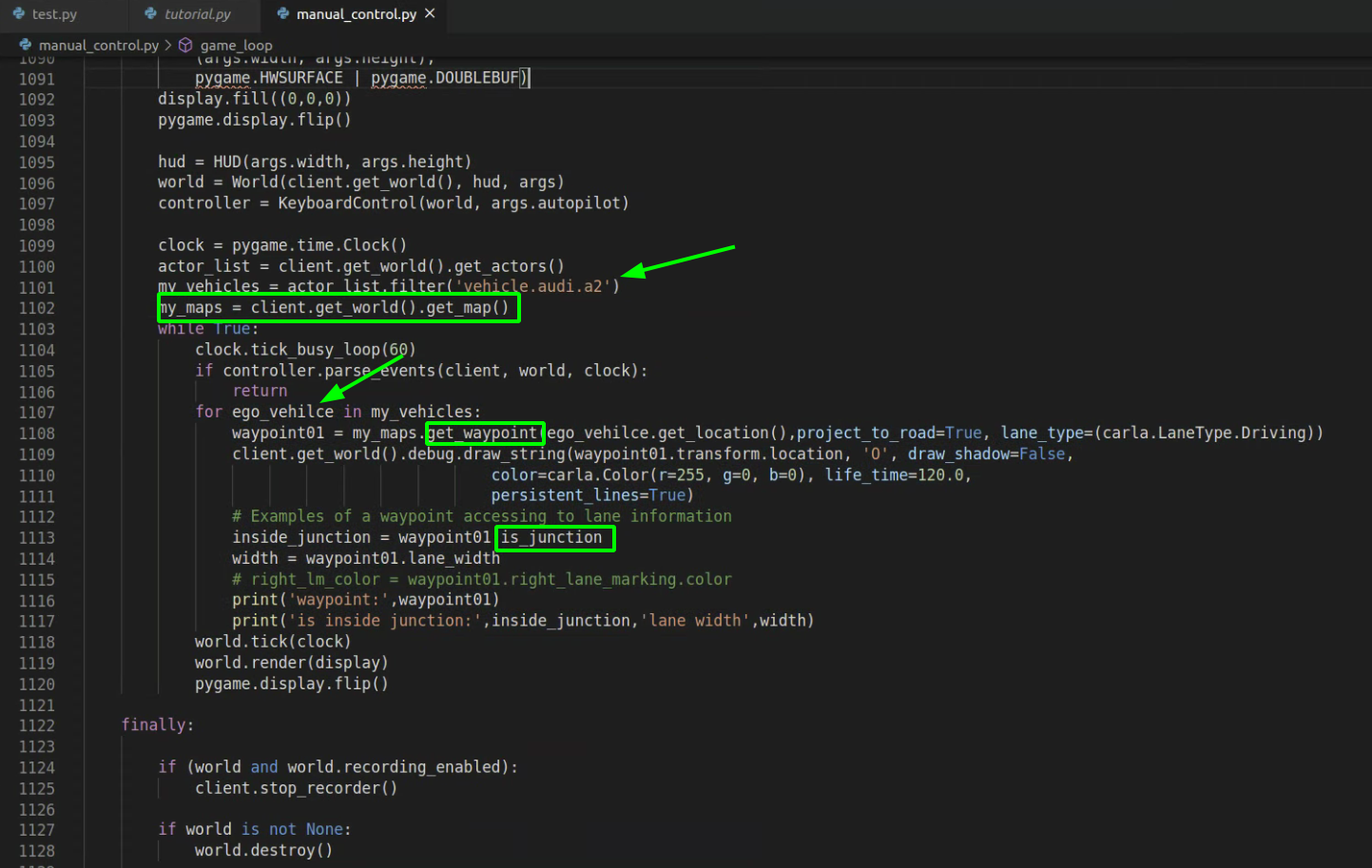Click world.destroy() call on line 1128

pyautogui.click(x=263, y=850)
